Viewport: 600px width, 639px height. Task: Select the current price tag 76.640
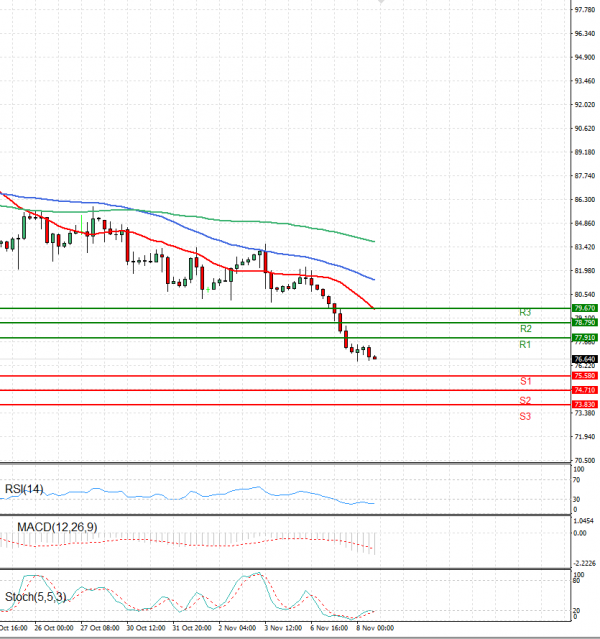[585, 359]
